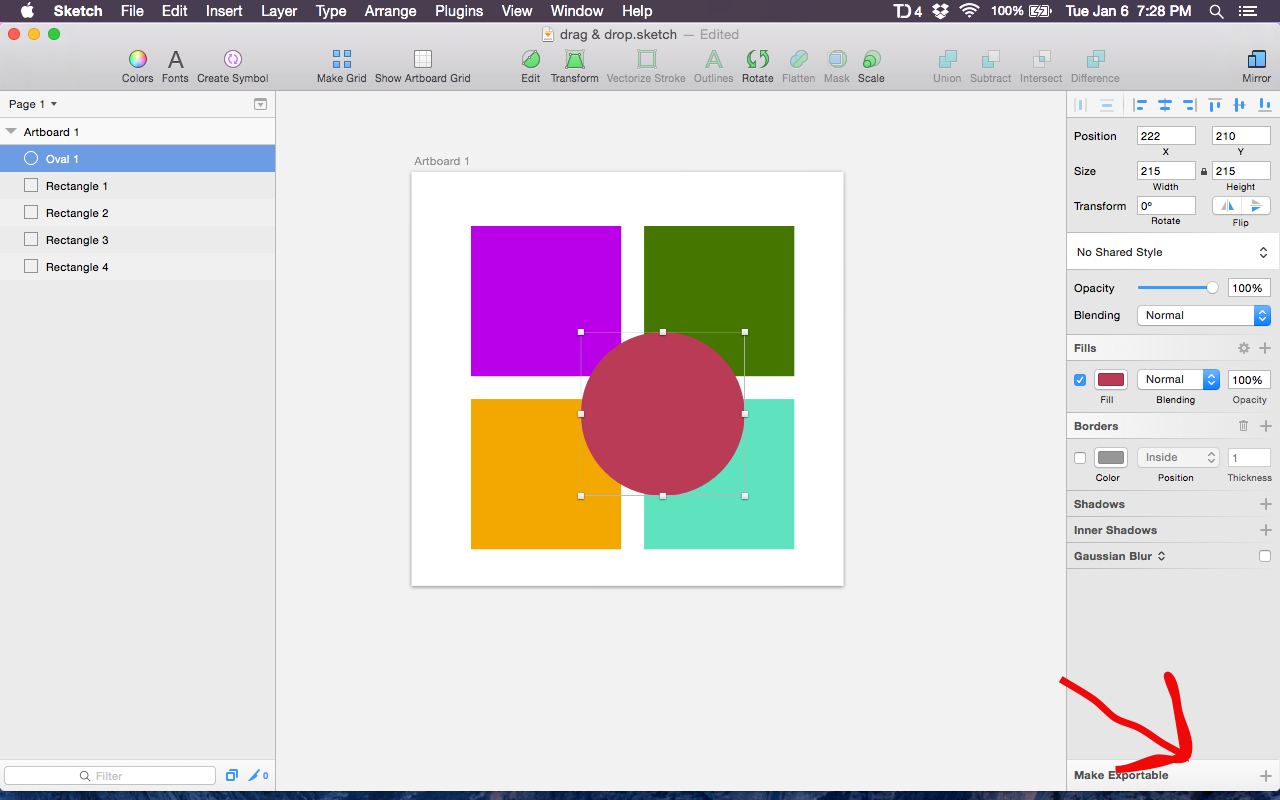1280x800 pixels.
Task: Open the Type menu
Action: click(x=331, y=11)
